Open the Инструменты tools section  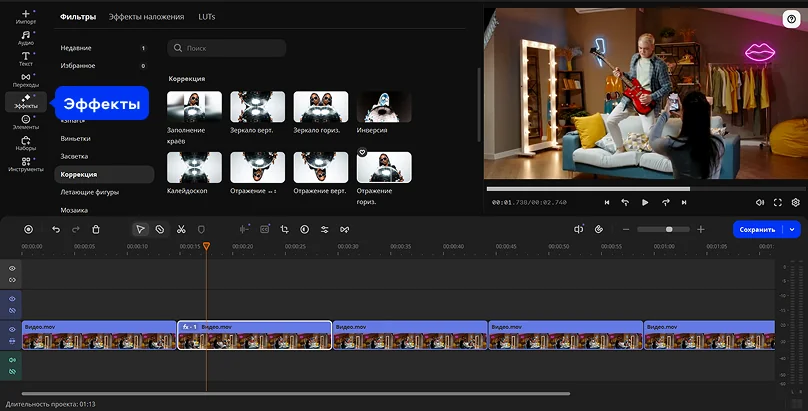pyautogui.click(x=26, y=165)
